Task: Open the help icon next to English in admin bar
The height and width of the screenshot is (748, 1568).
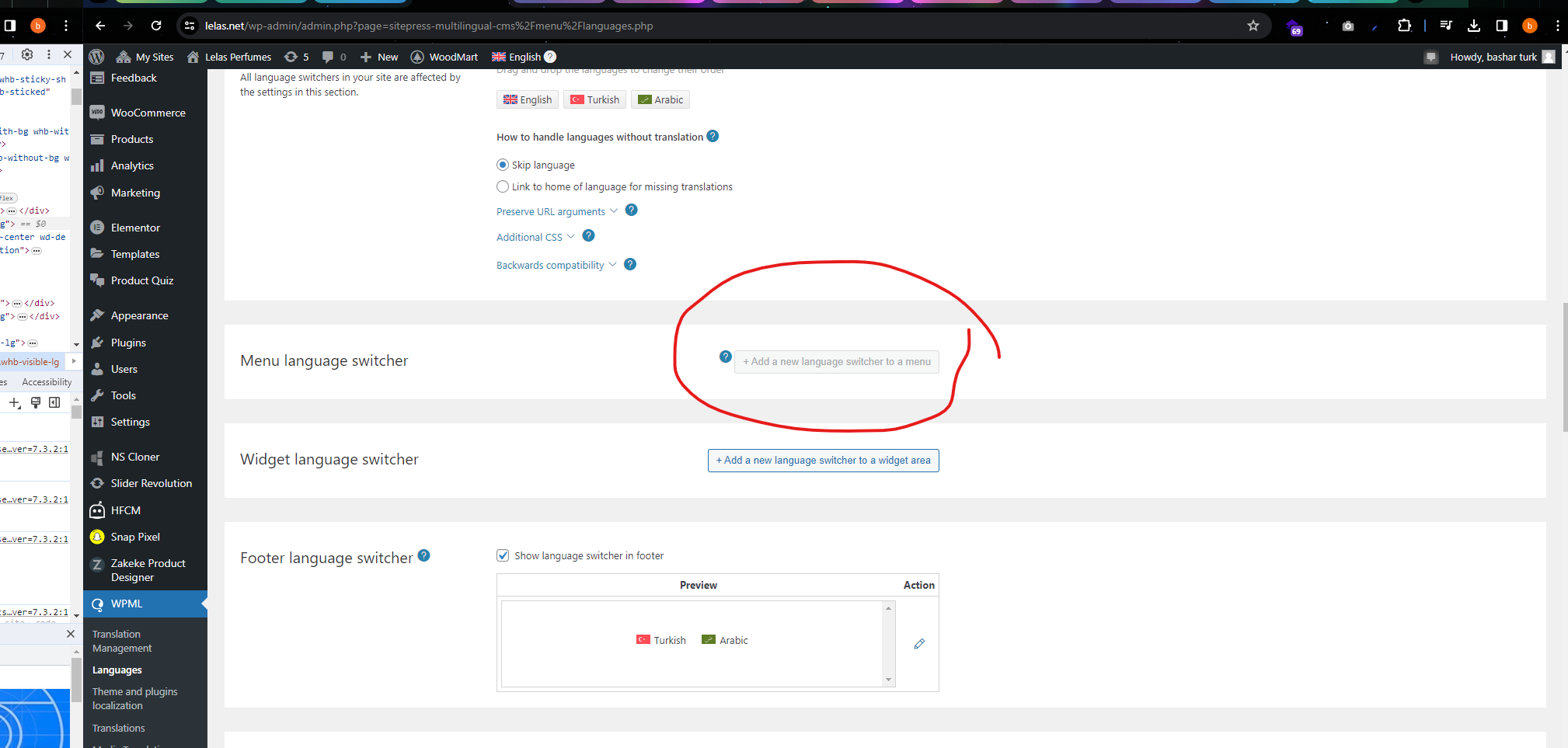Action: [550, 57]
